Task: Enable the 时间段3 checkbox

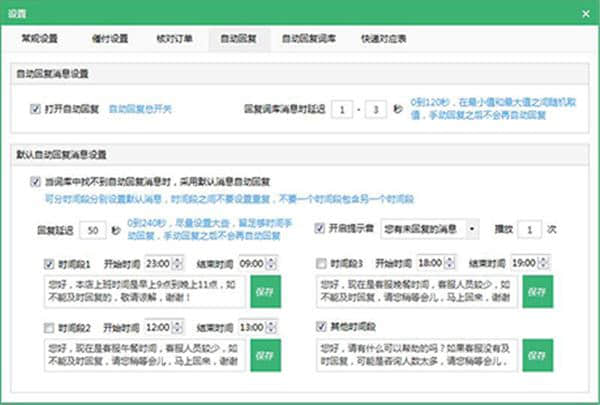Action: tap(320, 264)
